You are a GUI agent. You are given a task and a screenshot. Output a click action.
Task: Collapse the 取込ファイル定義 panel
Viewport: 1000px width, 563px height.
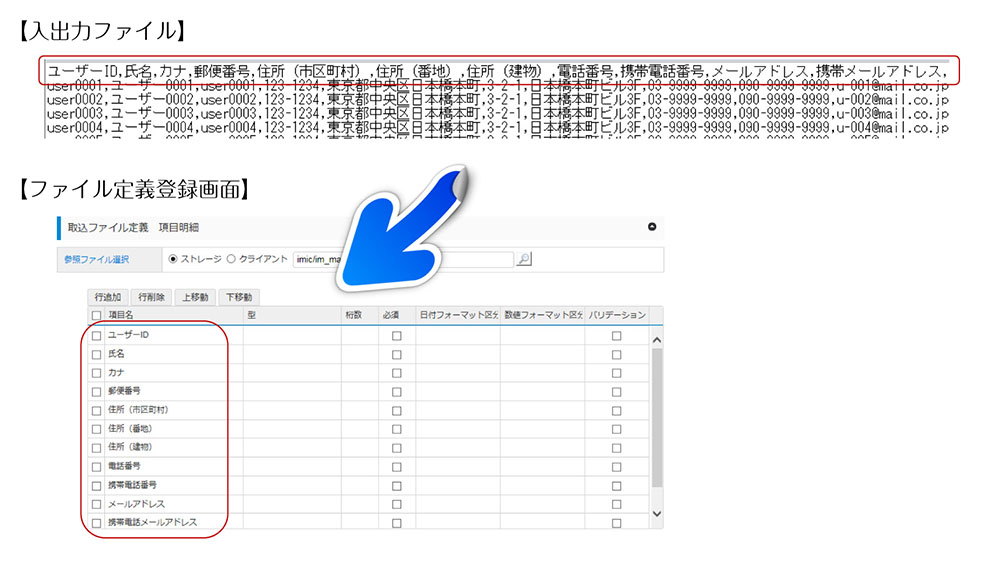[x=652, y=226]
